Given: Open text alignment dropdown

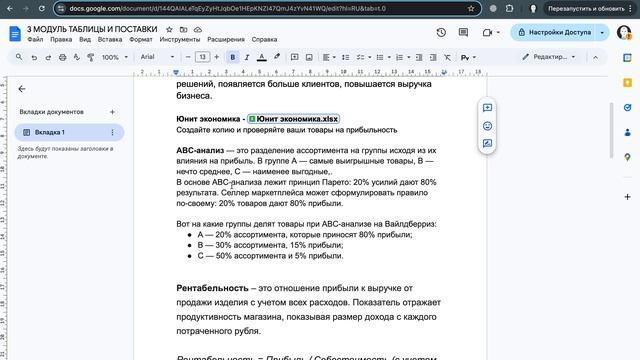Looking at the screenshot, I should pyautogui.click(x=329, y=58).
